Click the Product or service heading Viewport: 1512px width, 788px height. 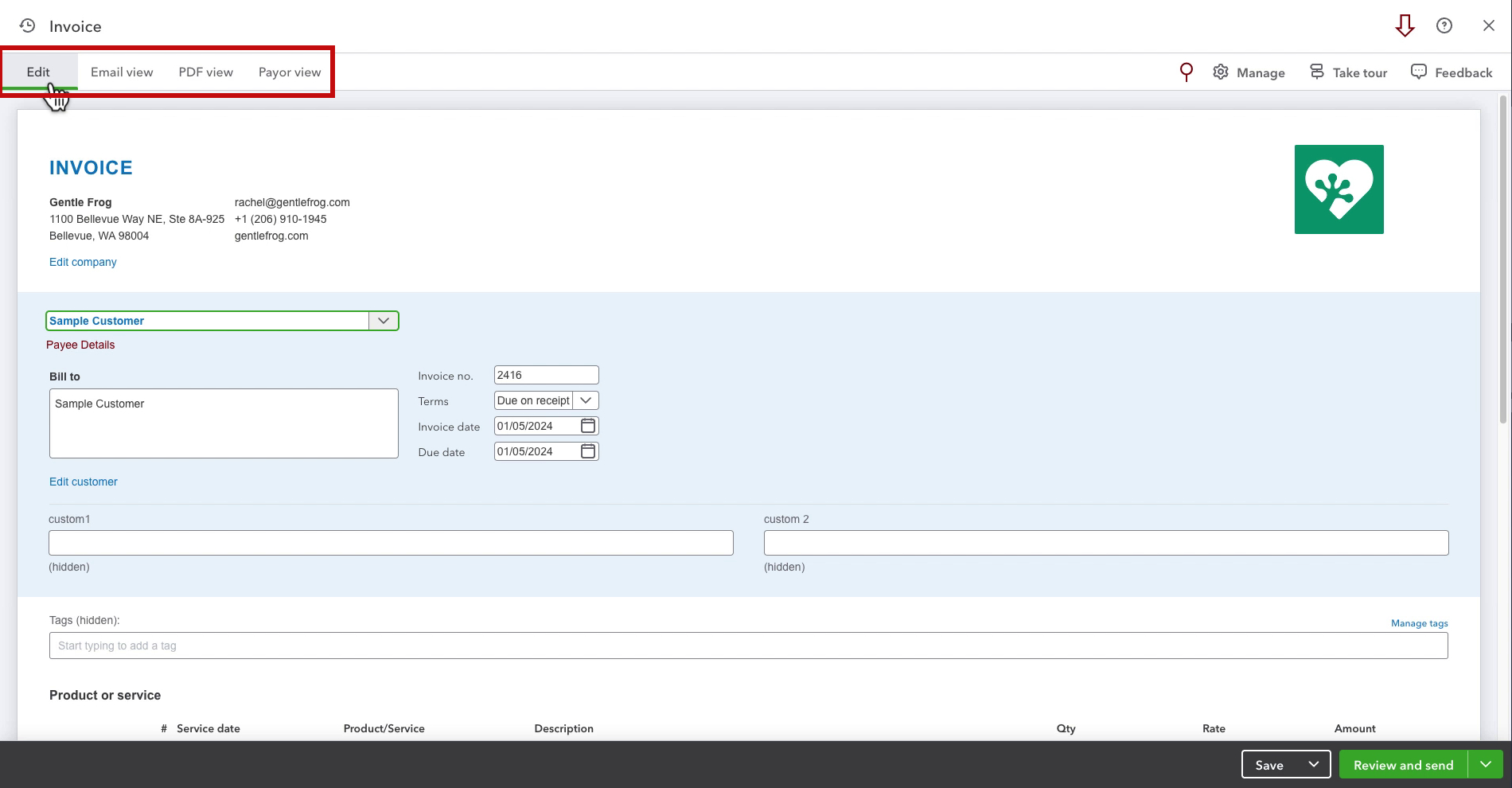tap(105, 695)
